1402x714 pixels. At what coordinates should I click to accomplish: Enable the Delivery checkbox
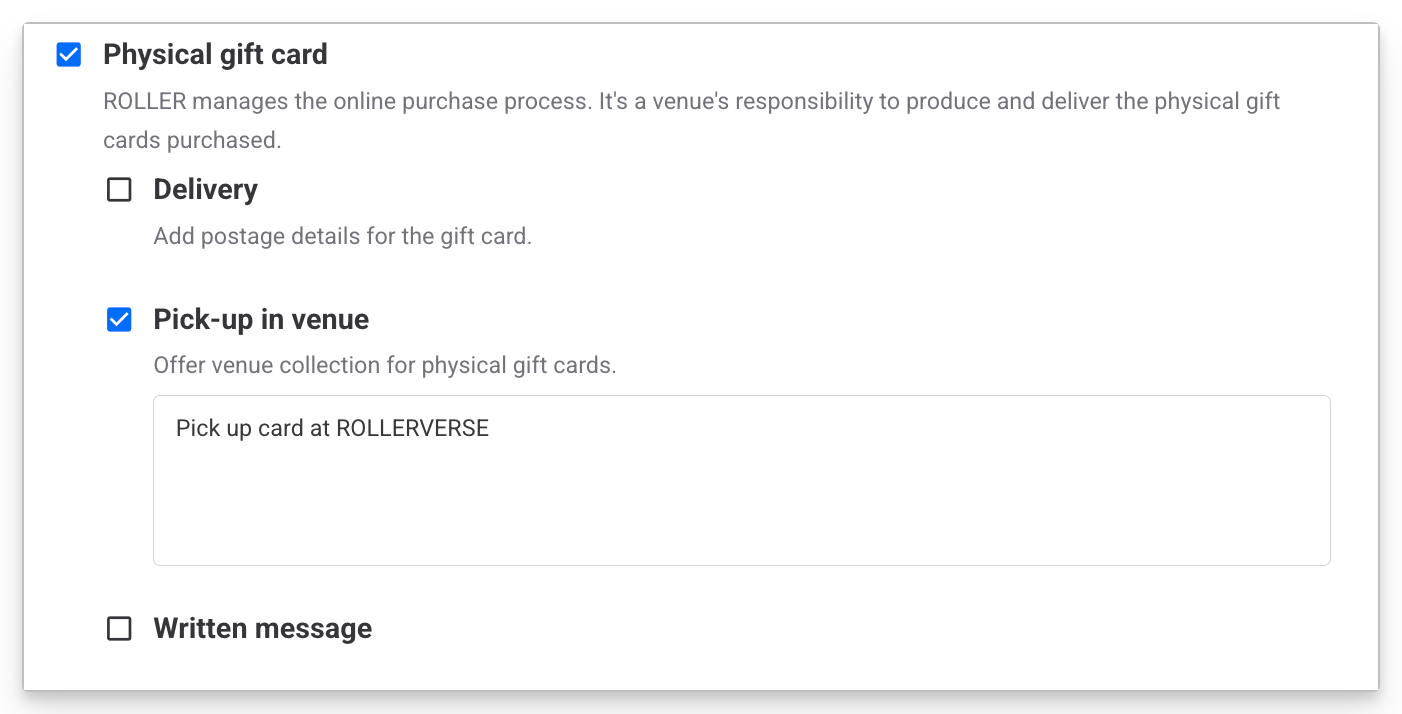coord(119,190)
